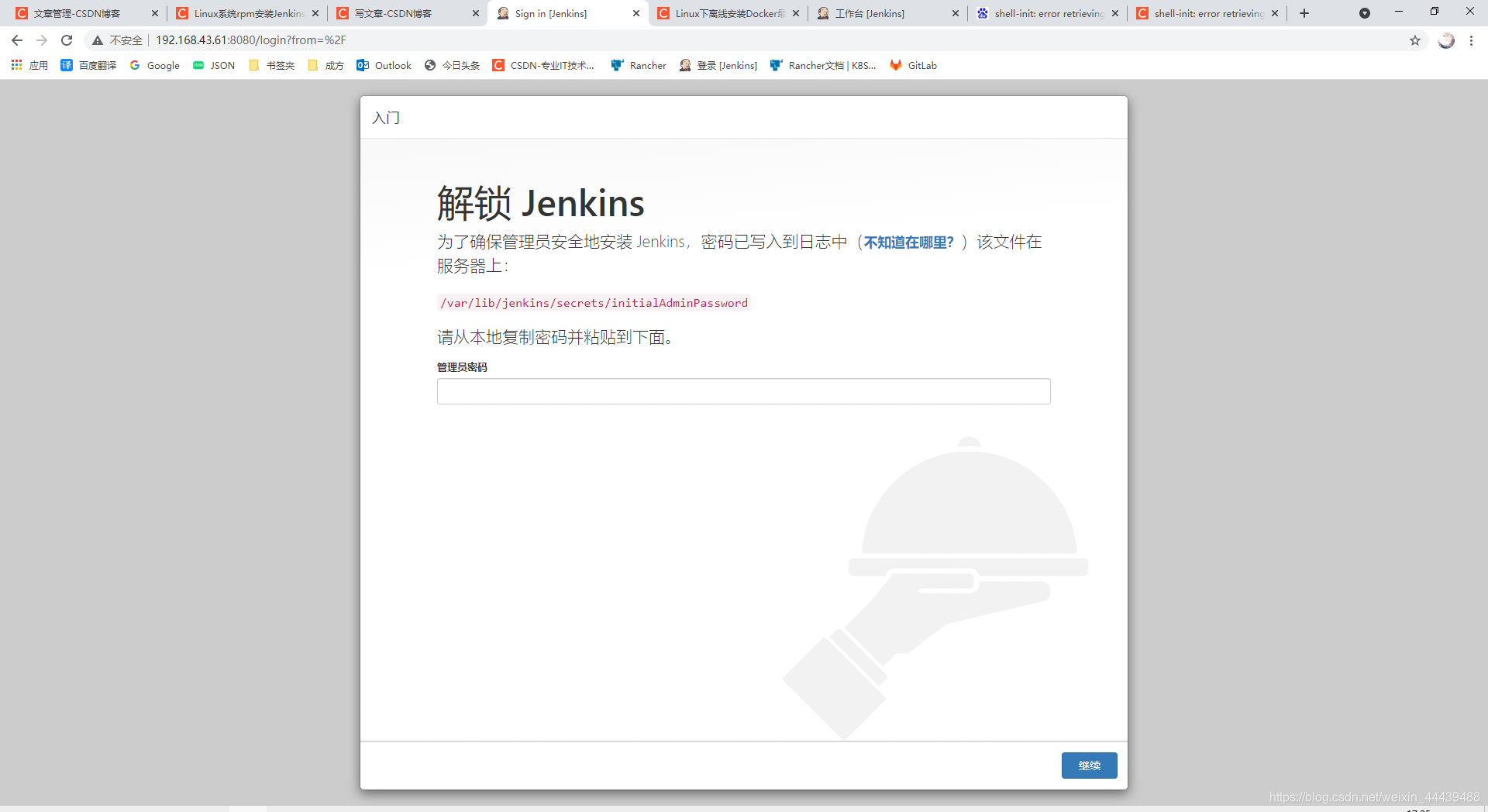
Task: Open the GitLab bookmark
Action: pyautogui.click(x=913, y=65)
